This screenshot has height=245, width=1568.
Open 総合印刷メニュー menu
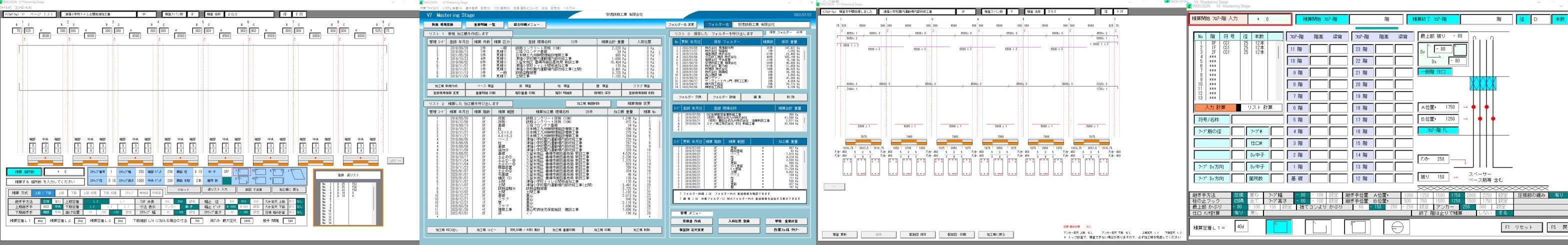526,24
